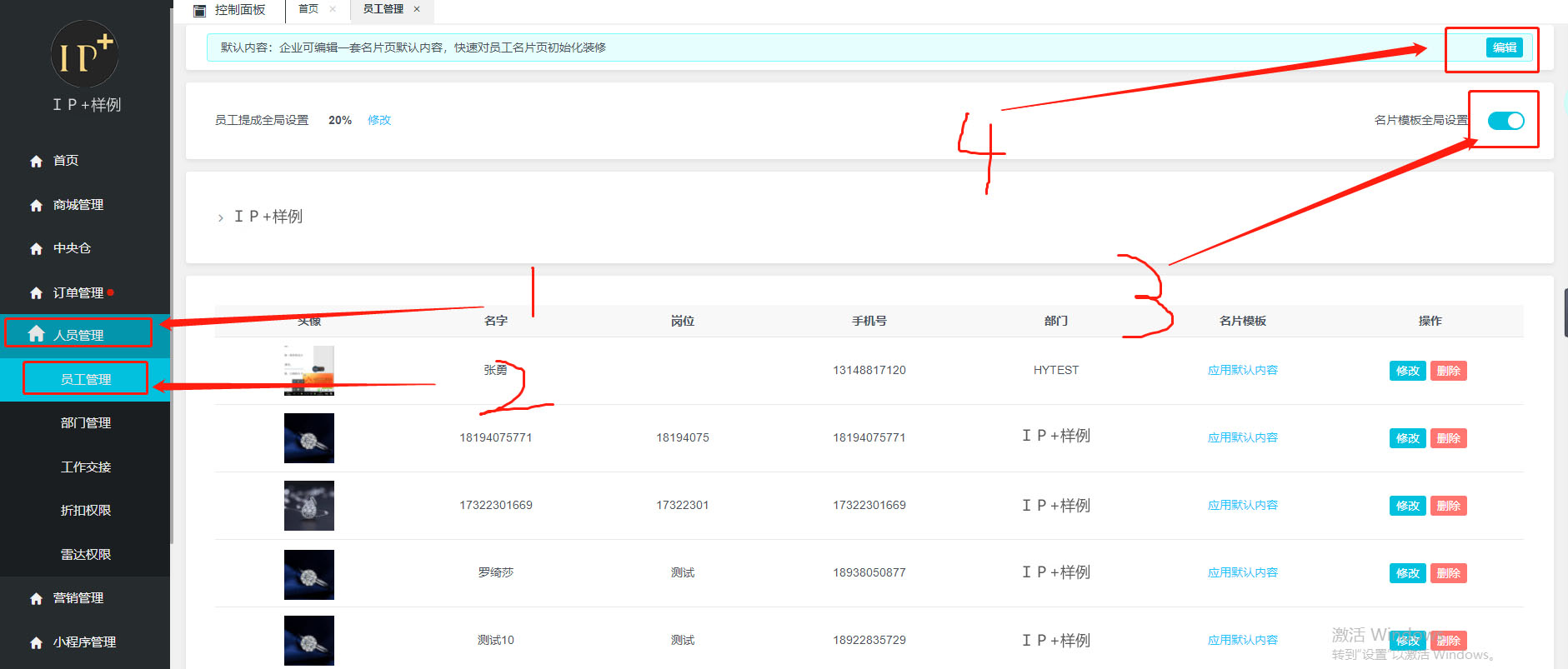The height and width of the screenshot is (669, 1568).
Task: Switch to the 首页 tab
Action: [x=308, y=9]
